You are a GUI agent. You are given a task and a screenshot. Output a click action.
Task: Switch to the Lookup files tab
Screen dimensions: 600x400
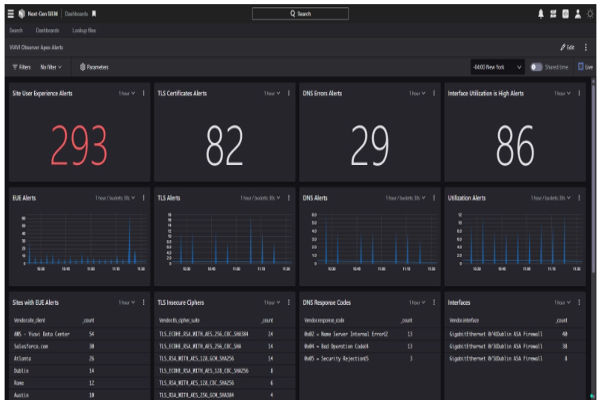tap(84, 31)
